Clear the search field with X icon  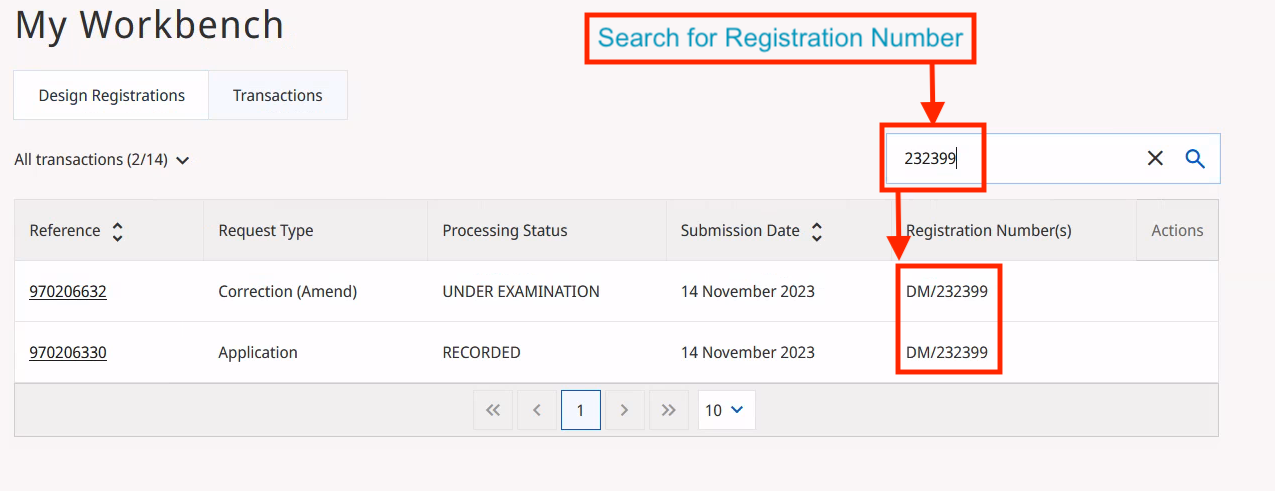[x=1155, y=158]
